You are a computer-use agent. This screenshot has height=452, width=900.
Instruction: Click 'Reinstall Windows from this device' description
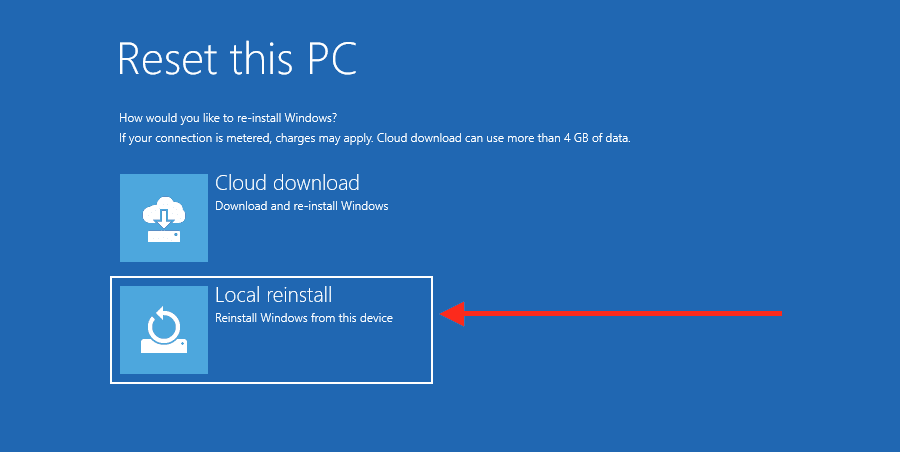[x=304, y=318]
